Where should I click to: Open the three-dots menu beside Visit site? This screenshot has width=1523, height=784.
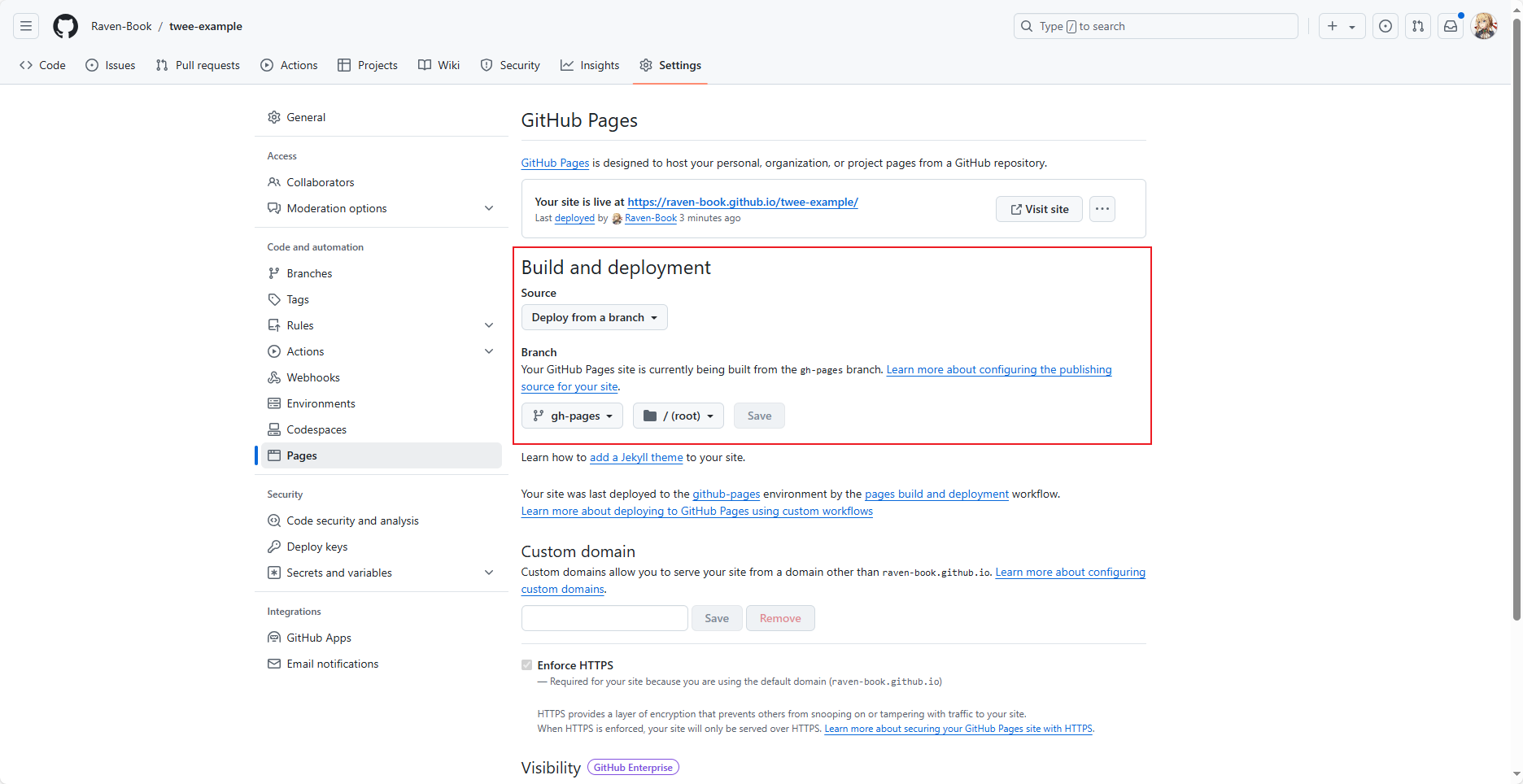1102,209
